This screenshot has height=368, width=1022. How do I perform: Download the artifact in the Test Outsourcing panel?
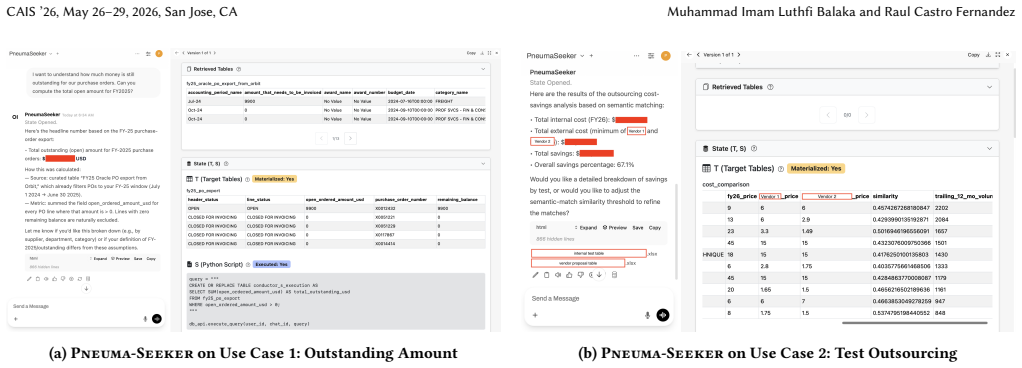(987, 55)
